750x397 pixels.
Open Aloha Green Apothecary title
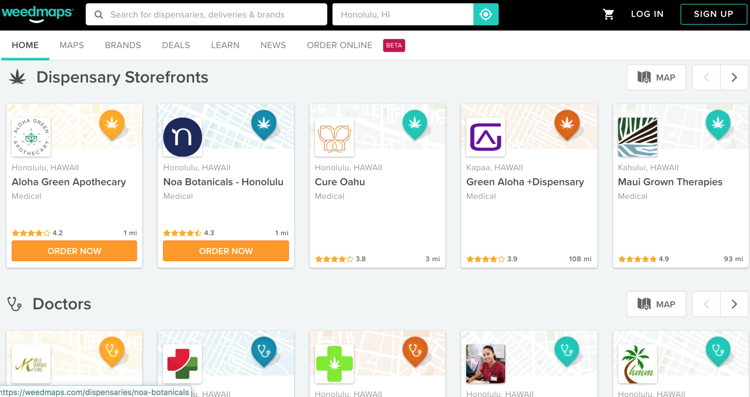click(x=69, y=182)
